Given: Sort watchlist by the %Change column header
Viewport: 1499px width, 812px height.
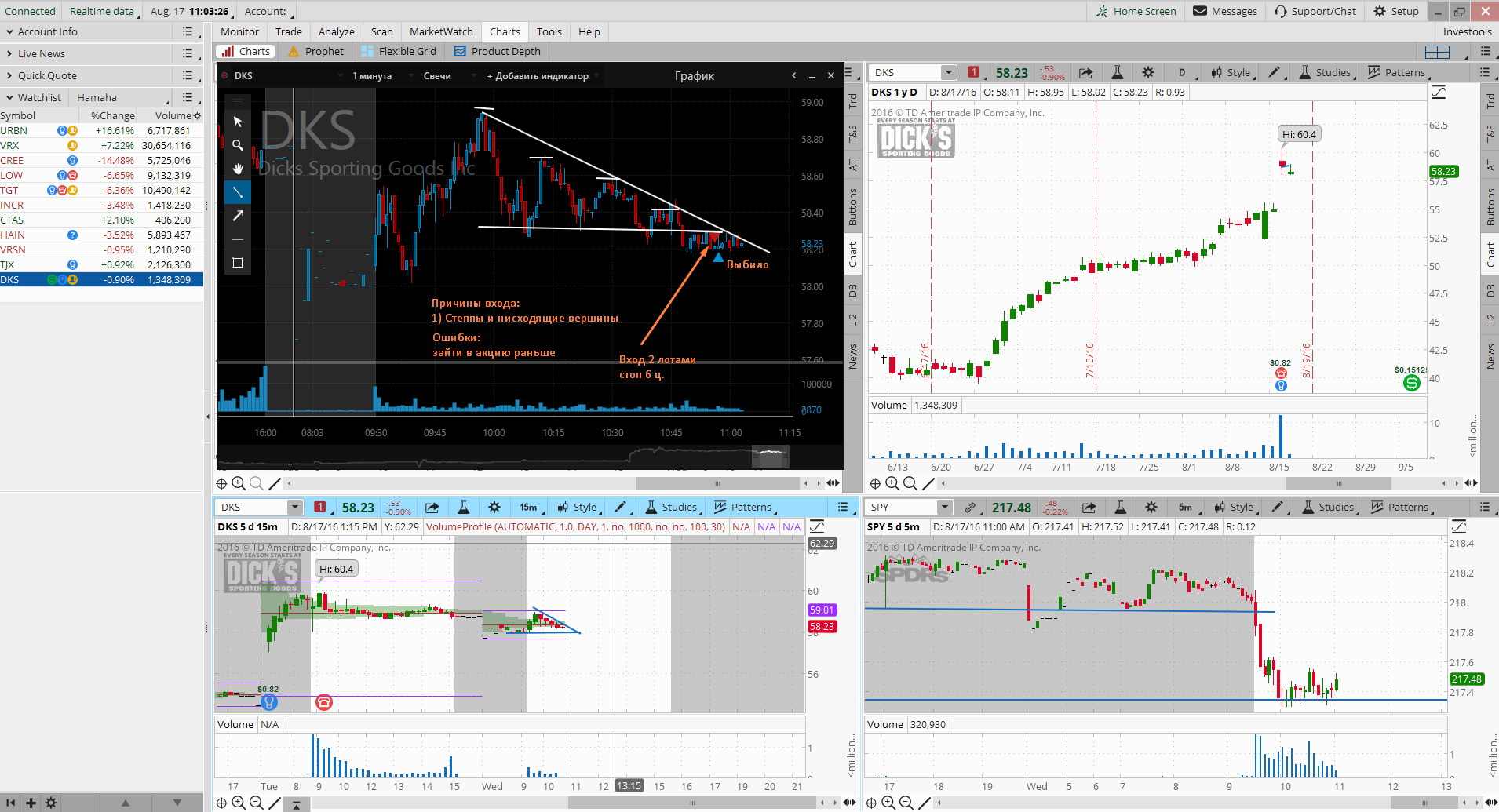Looking at the screenshot, I should (x=112, y=115).
